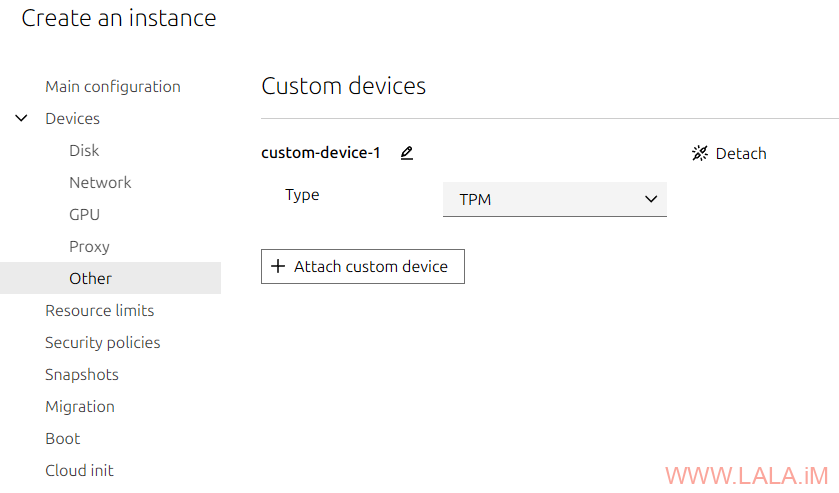Select the Other devices item
This screenshot has width=839, height=493.
click(x=90, y=278)
